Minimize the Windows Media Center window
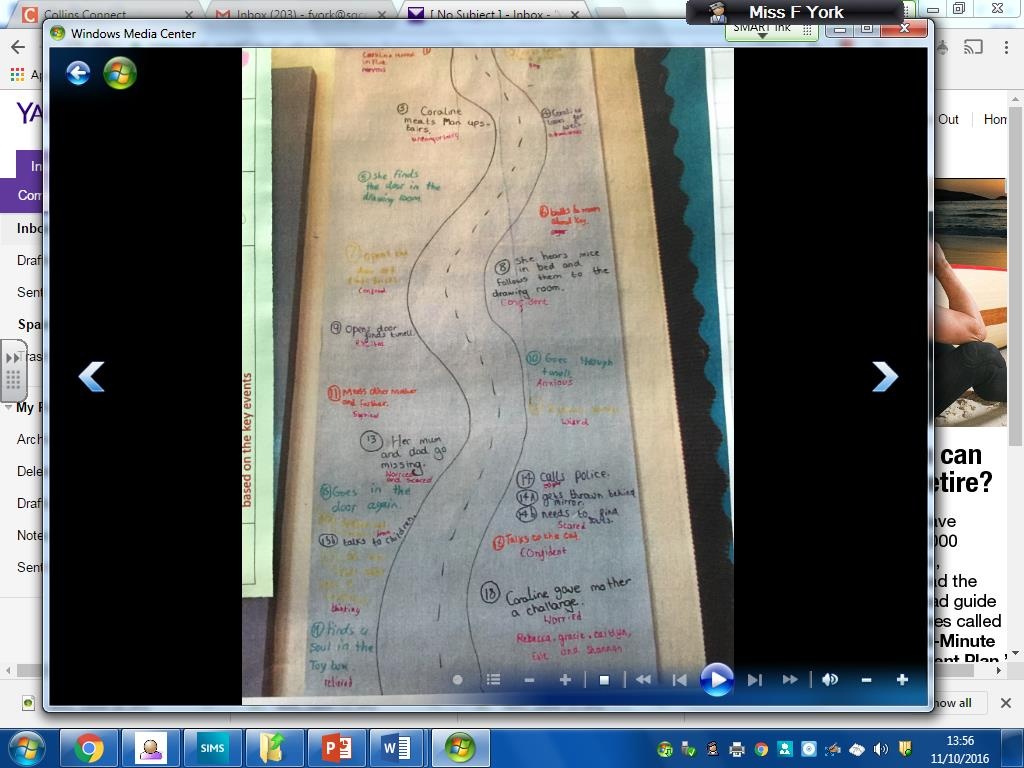This screenshot has height=768, width=1024. (x=840, y=30)
